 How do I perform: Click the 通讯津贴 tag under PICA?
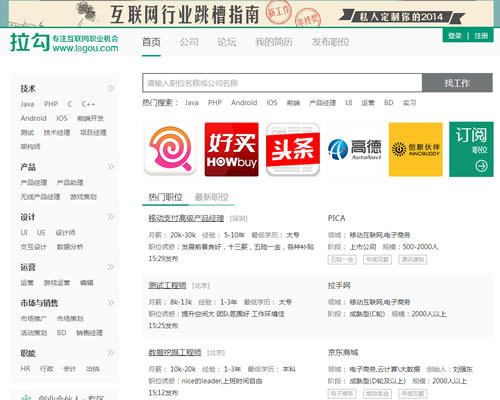coord(413,260)
